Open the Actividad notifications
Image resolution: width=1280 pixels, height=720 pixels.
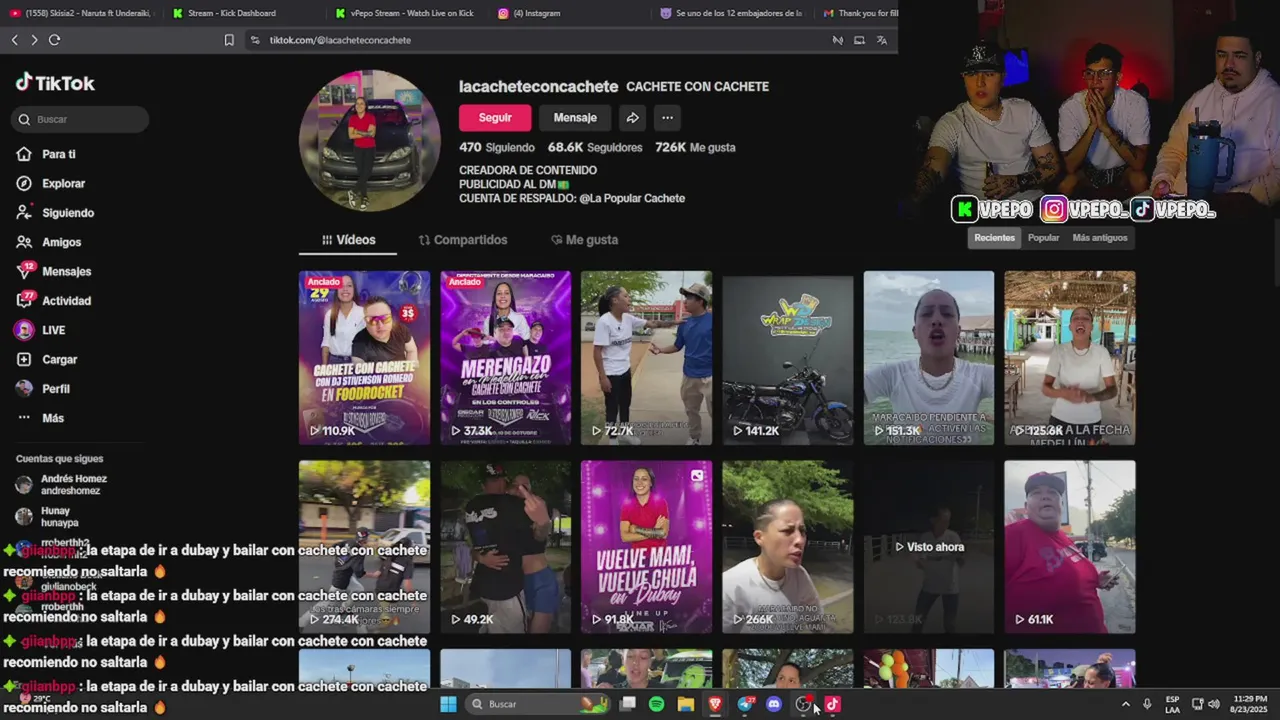point(53,300)
